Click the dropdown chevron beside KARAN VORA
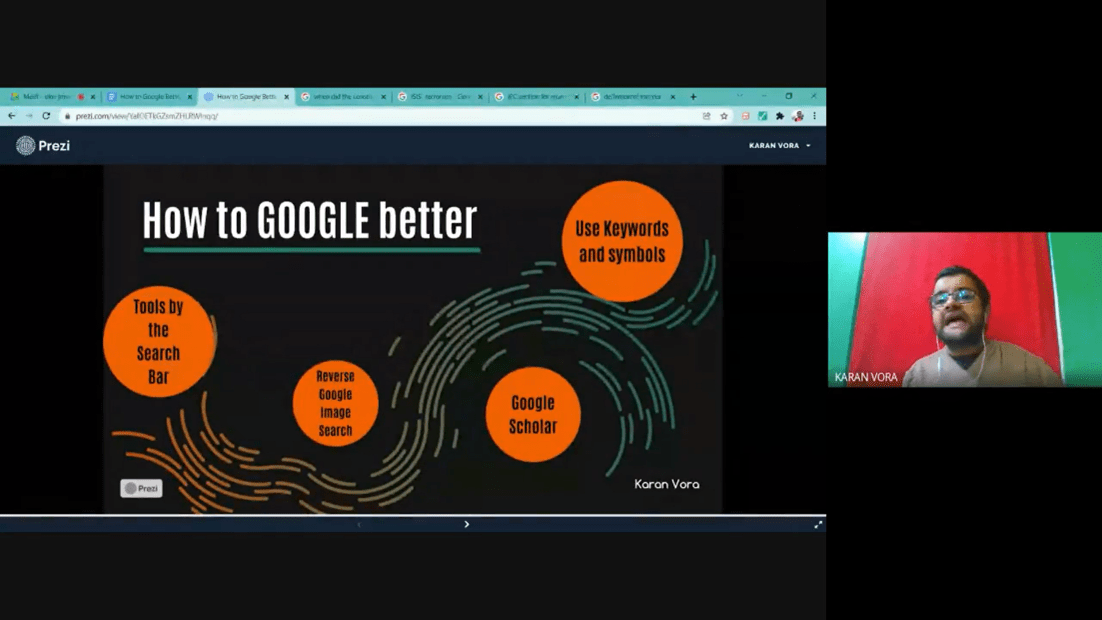Image resolution: width=1102 pixels, height=620 pixels. (x=810, y=145)
